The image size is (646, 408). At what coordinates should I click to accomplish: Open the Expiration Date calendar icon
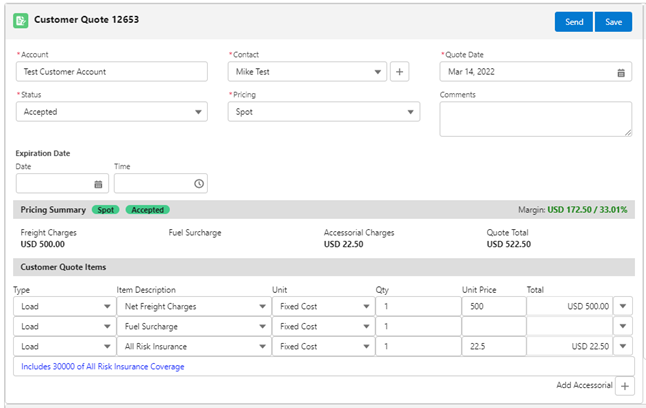pos(98,184)
